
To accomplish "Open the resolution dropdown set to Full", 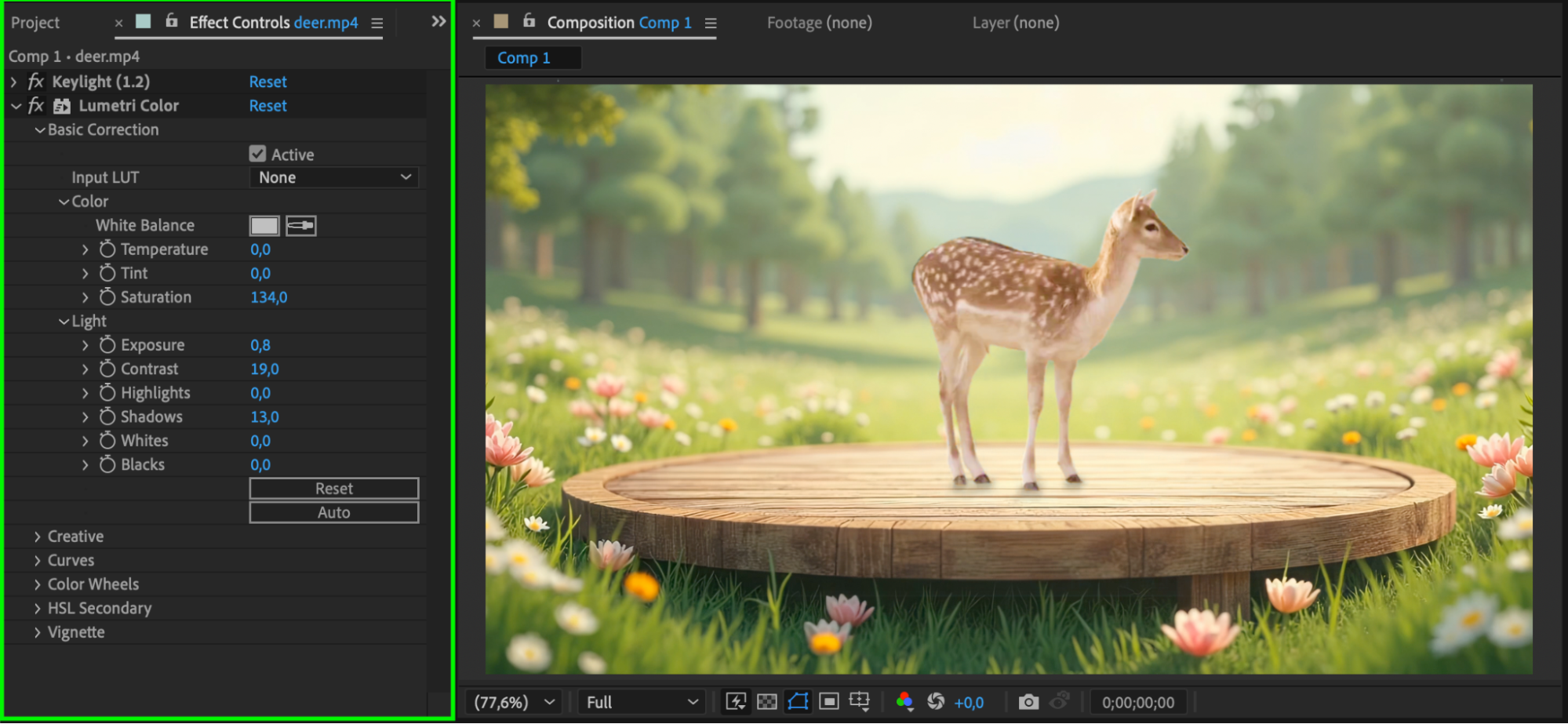I will pos(642,702).
